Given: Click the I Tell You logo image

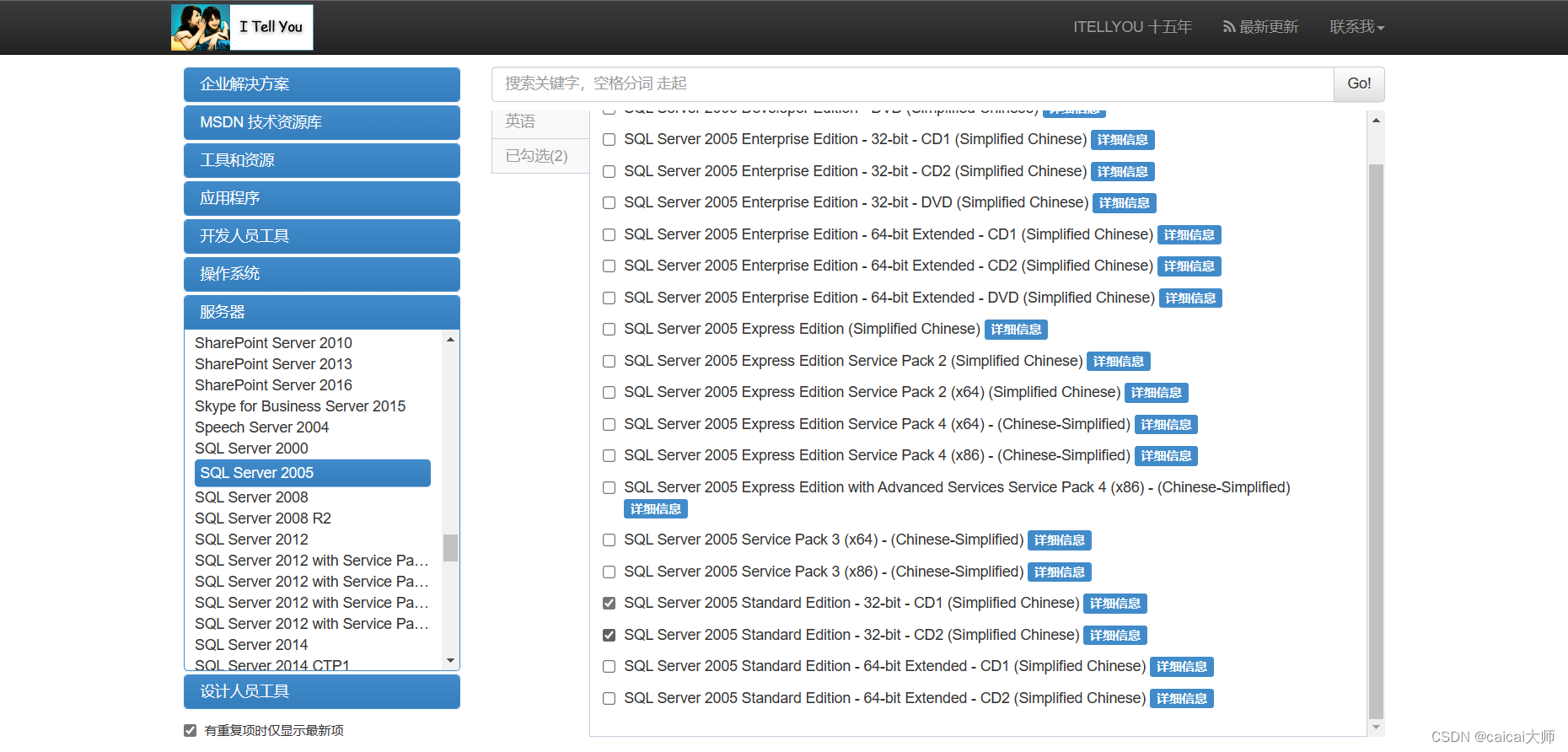Looking at the screenshot, I should point(242,27).
